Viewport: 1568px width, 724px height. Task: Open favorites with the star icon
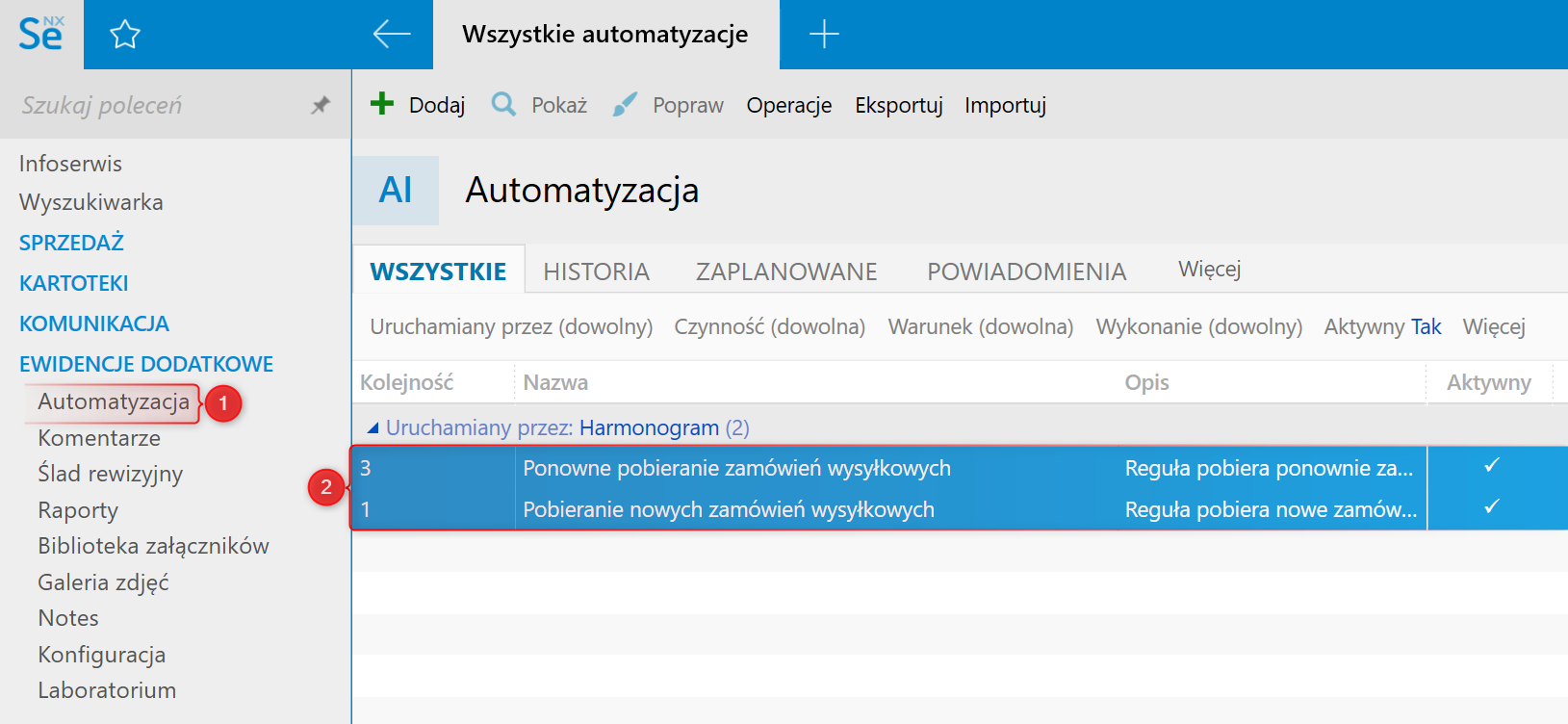(x=125, y=36)
